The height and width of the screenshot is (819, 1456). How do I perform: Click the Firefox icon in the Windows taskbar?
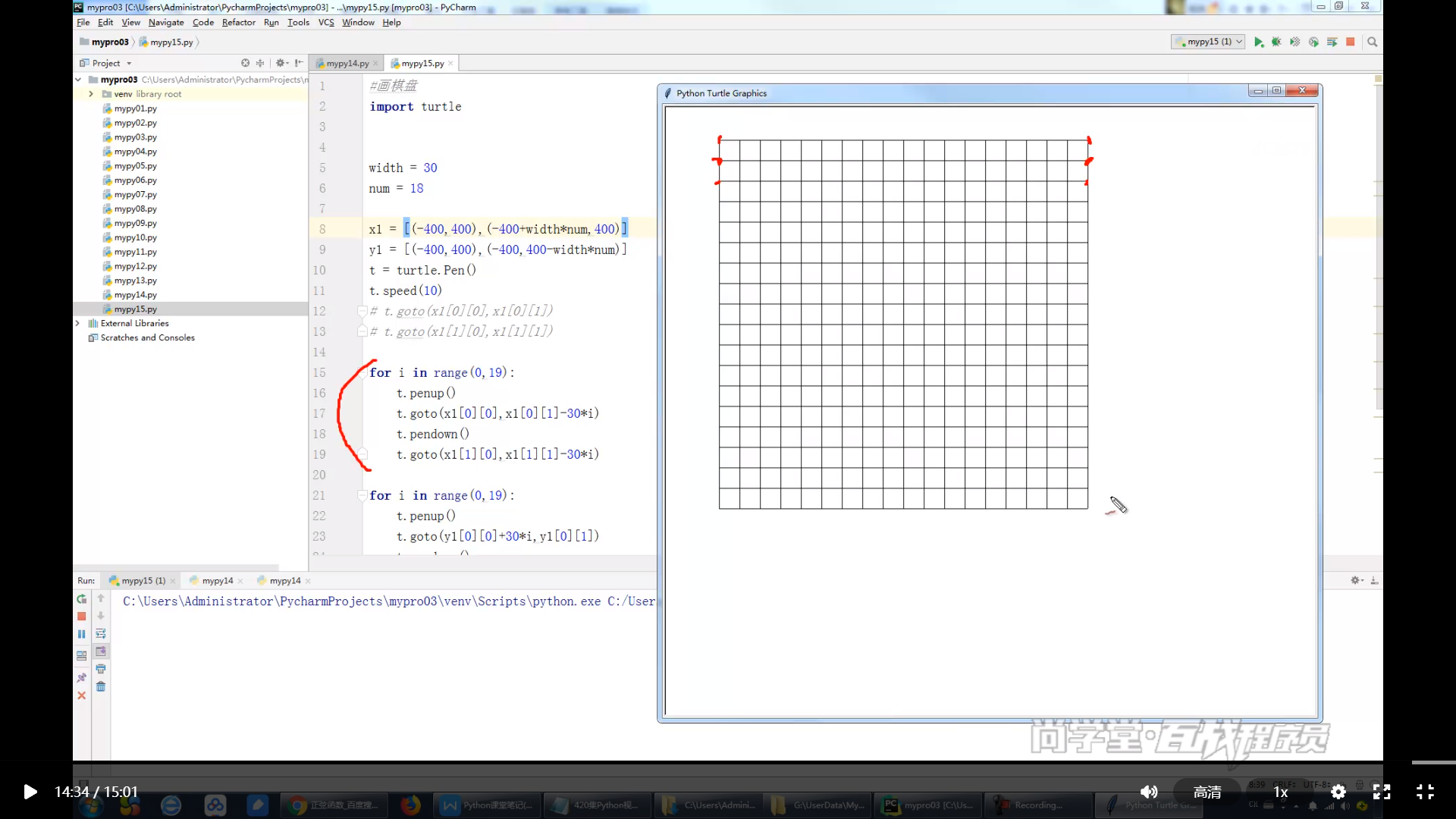410,805
